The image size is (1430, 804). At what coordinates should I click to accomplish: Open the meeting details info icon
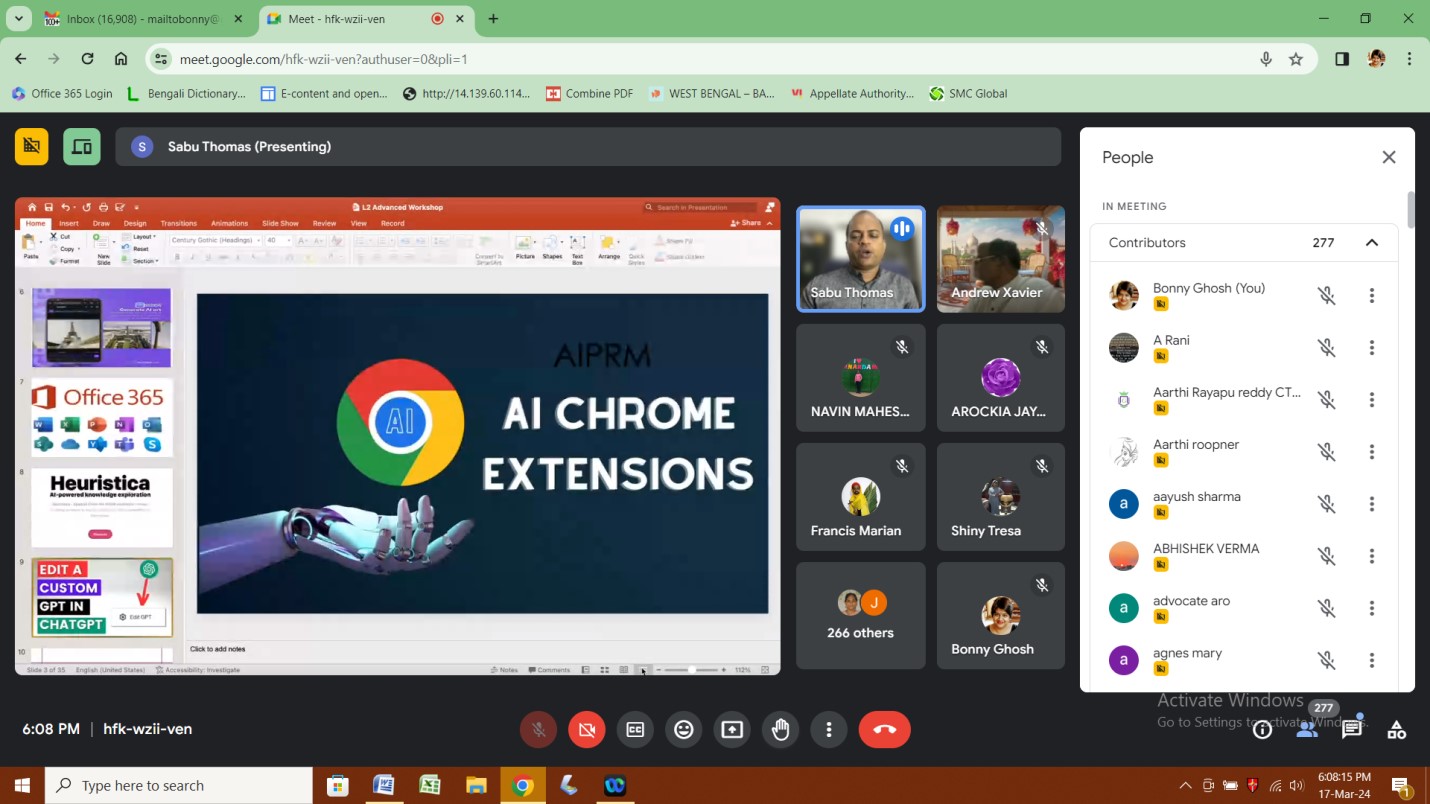coord(1262,730)
